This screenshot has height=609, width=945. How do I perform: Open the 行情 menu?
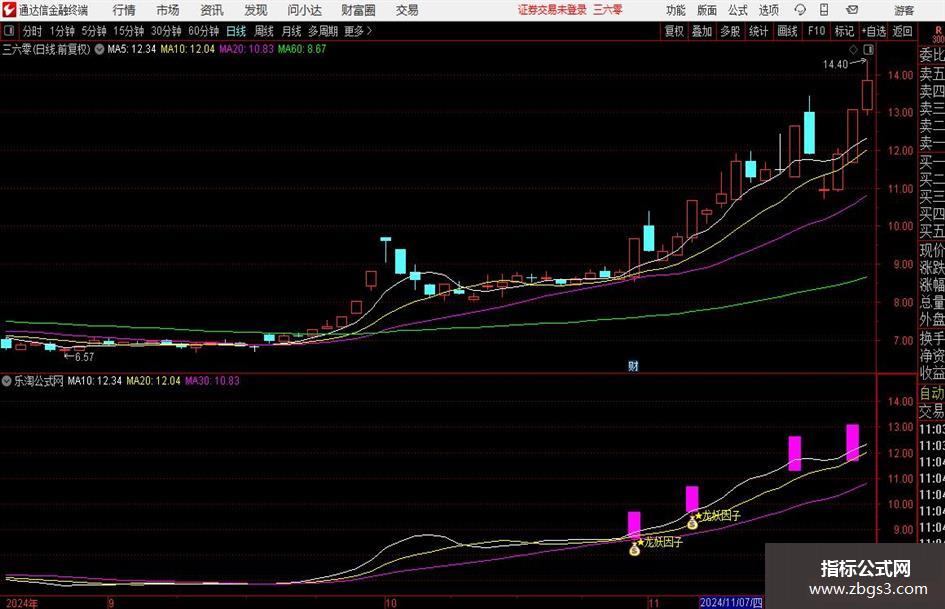coord(124,10)
